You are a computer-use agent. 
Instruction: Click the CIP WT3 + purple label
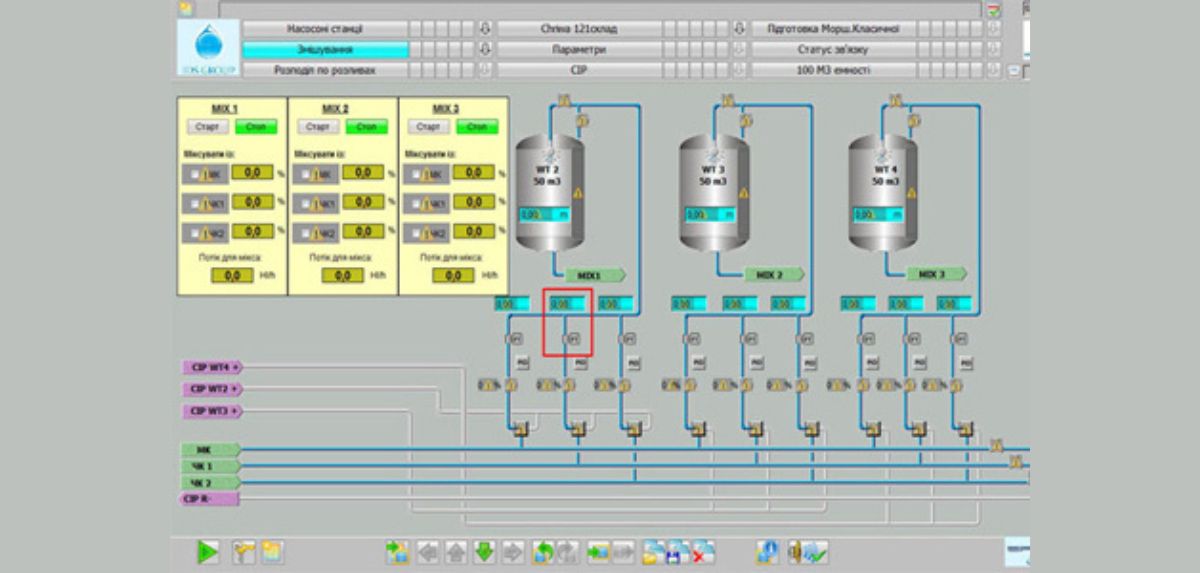pos(212,411)
